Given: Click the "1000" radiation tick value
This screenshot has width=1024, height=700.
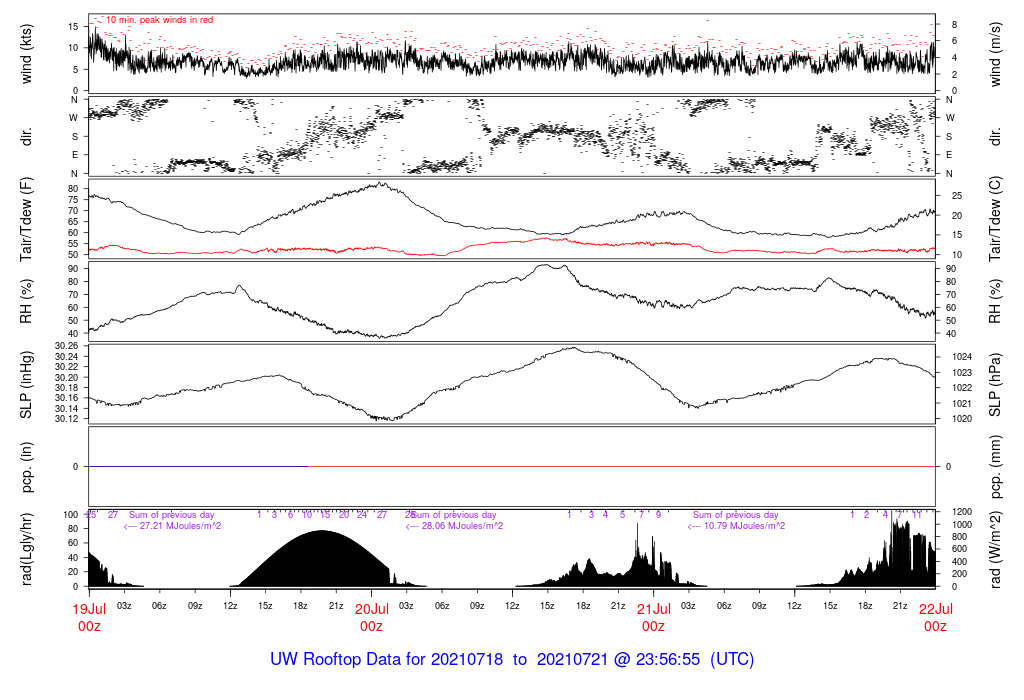Looking at the screenshot, I should [x=962, y=524].
